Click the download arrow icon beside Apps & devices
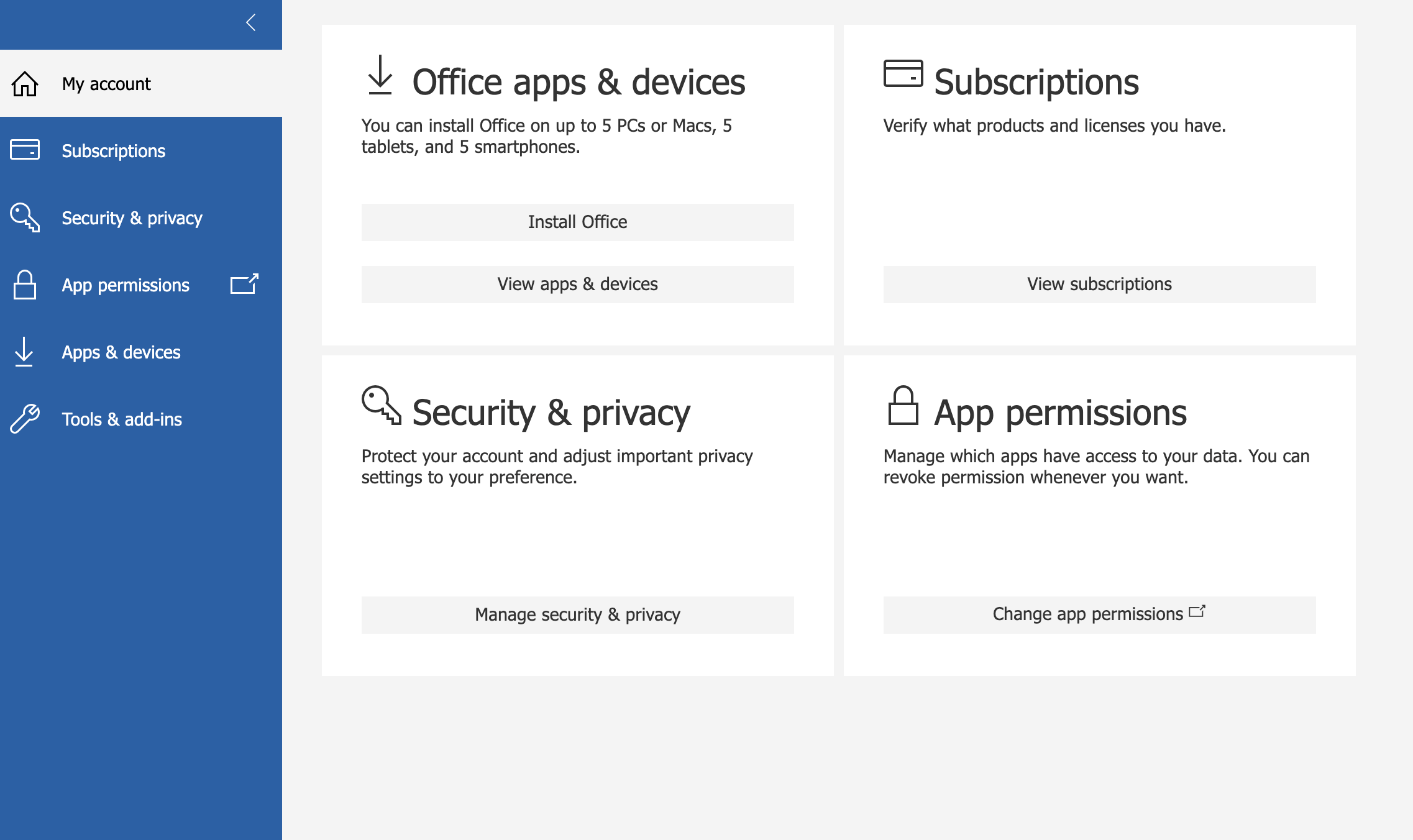This screenshot has height=840, width=1413. tap(24, 352)
